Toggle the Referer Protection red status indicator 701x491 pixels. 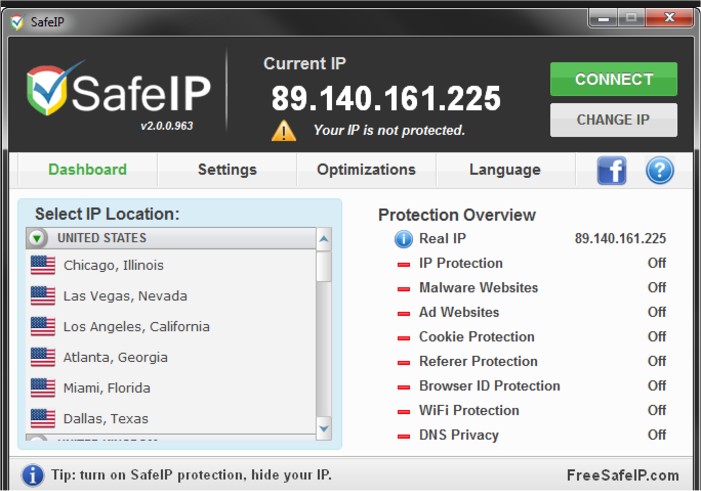[x=403, y=363]
